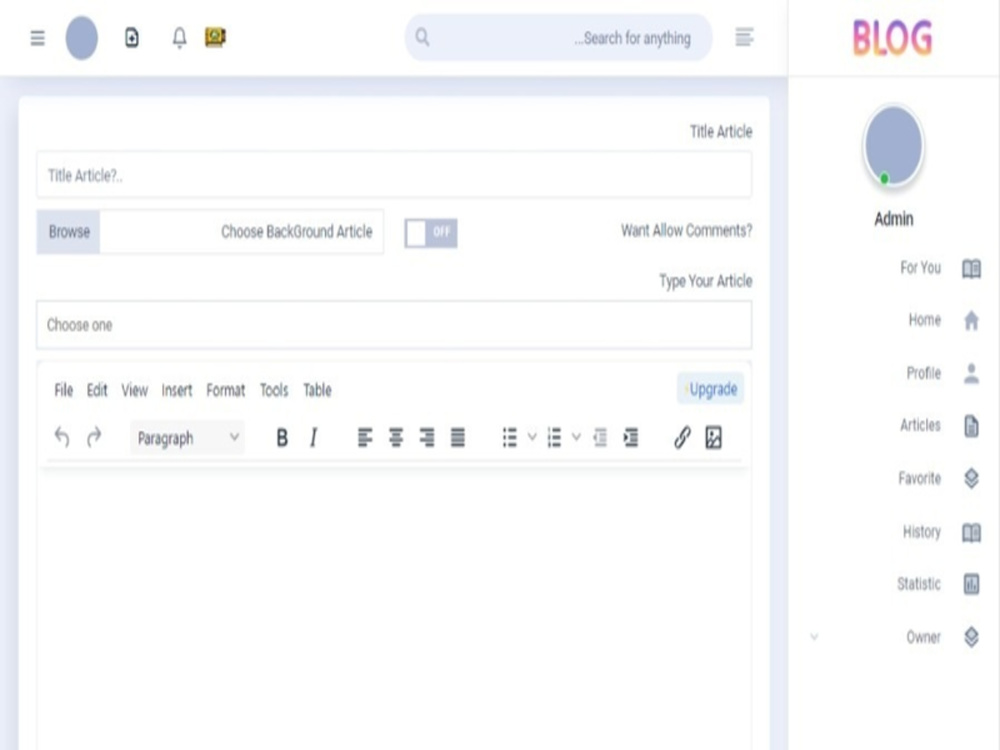Toggle italic formatting
The width and height of the screenshot is (1000, 750).
(x=313, y=438)
